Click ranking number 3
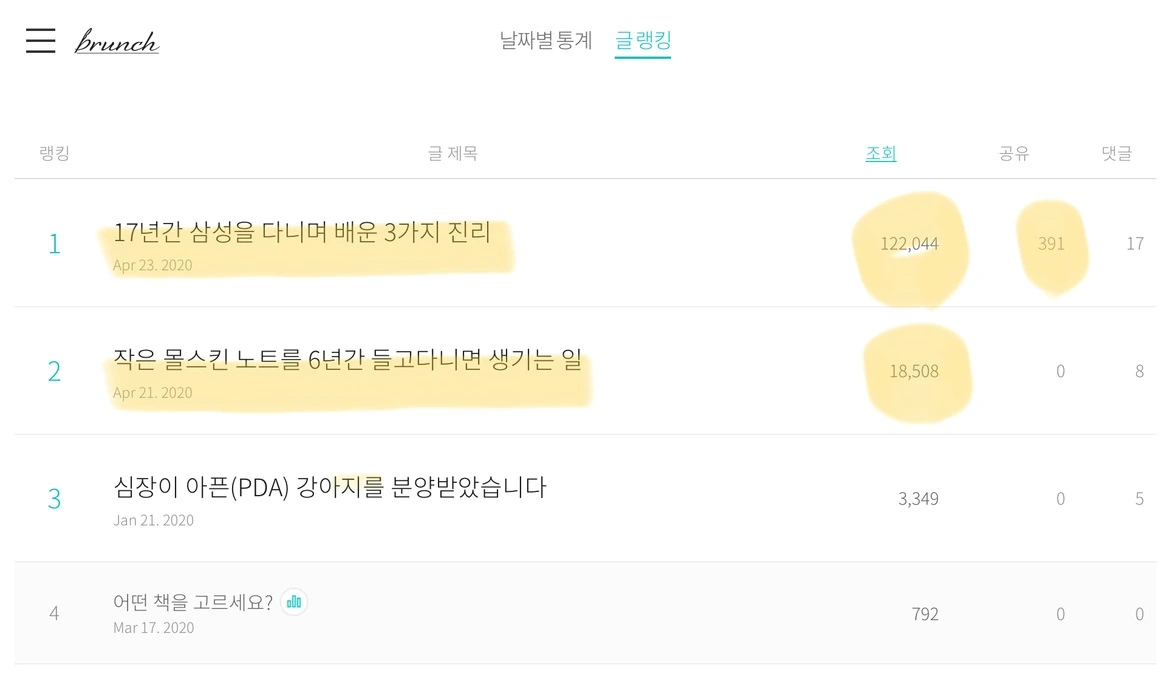Viewport: 1168px width, 673px height. pyautogui.click(x=54, y=498)
